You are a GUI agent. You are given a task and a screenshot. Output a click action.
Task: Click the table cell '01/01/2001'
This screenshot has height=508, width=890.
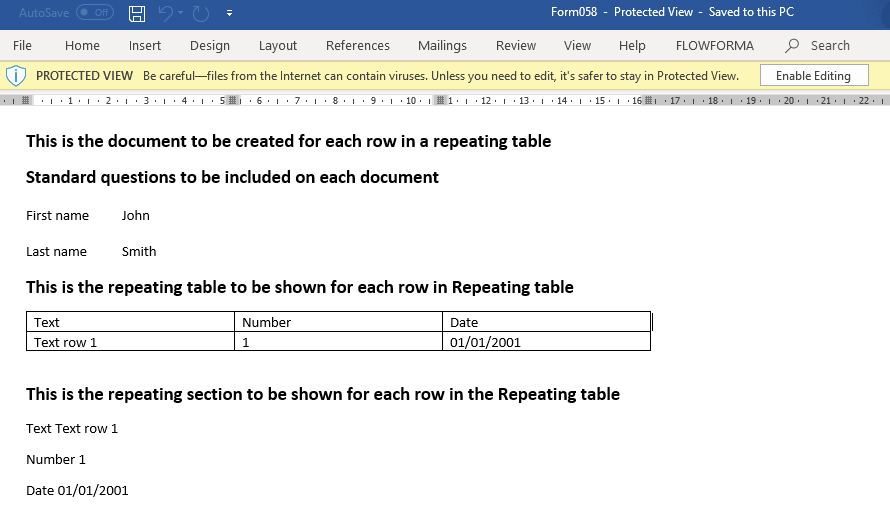(547, 342)
